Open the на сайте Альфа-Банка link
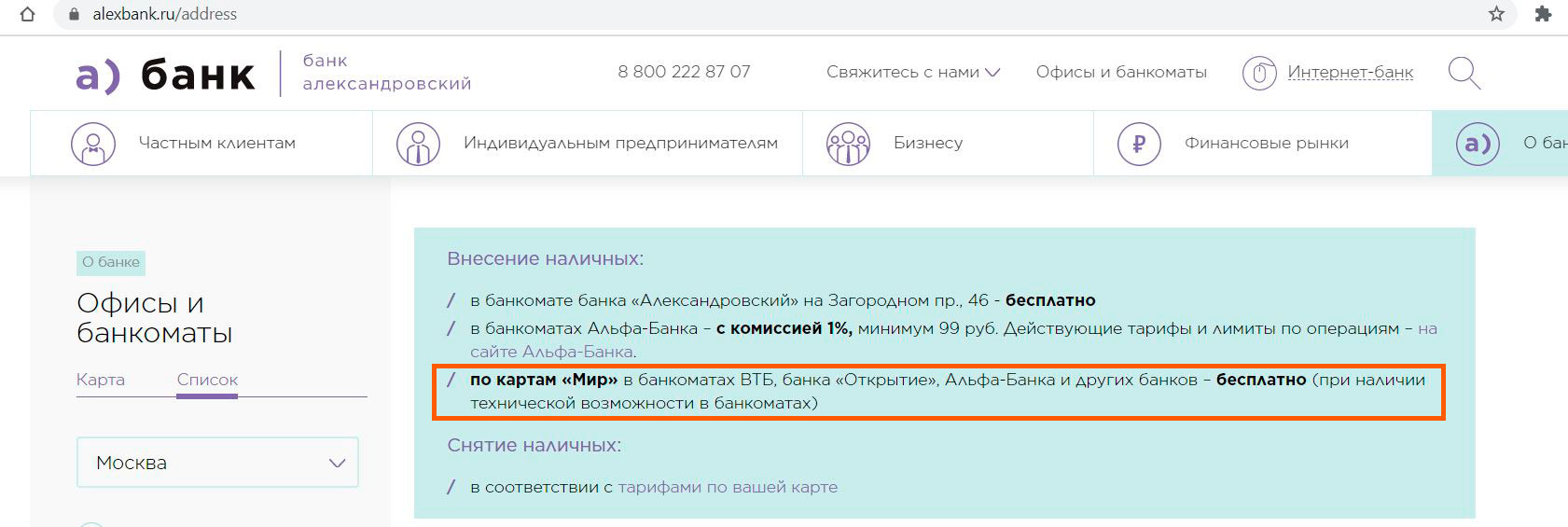This screenshot has height=527, width=1568. pos(552,352)
